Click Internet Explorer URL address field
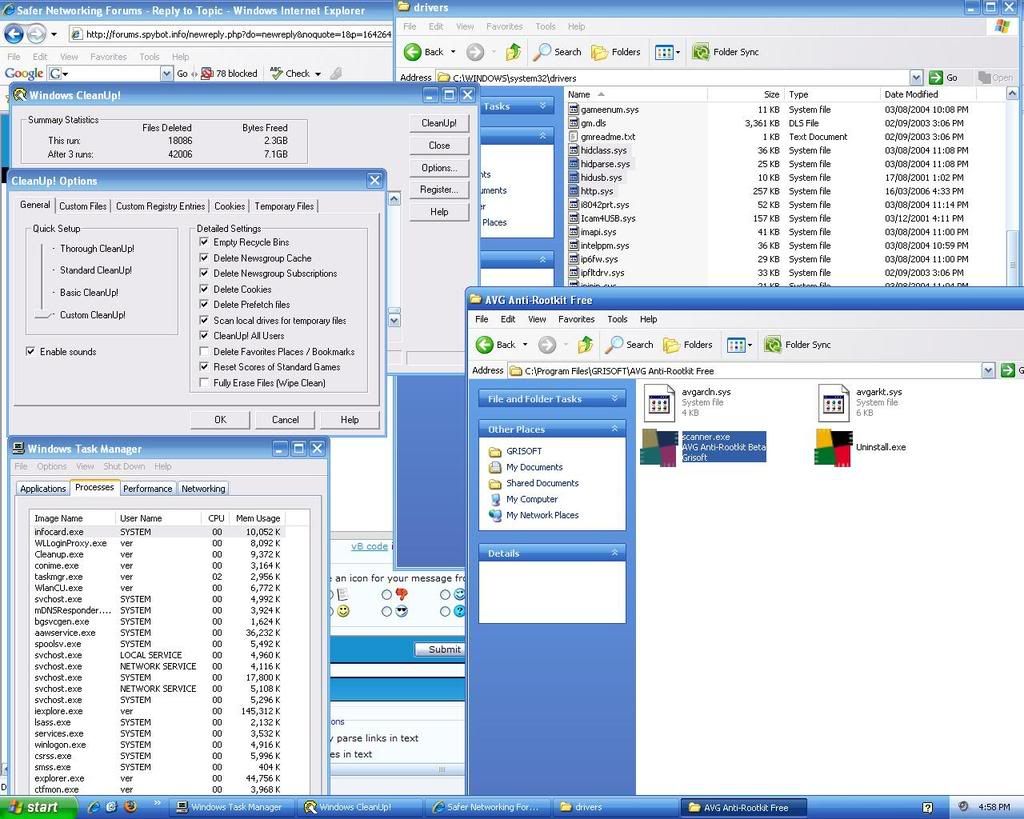Screen dimensions: 1024x819 coord(231,34)
